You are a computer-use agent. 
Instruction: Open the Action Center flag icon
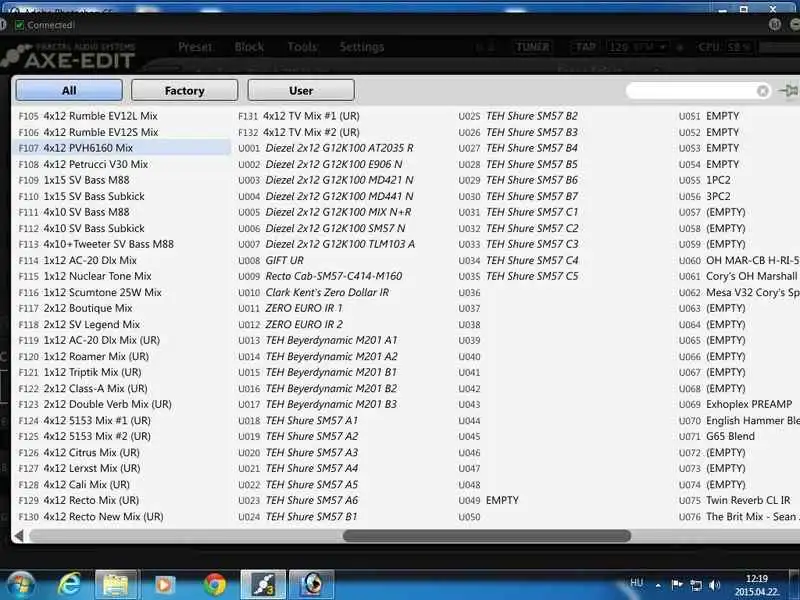pos(677,585)
